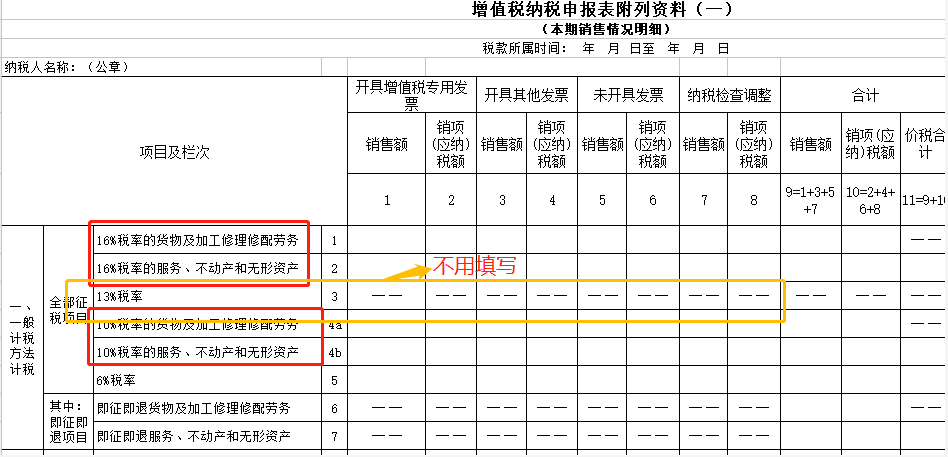Click the 一、一般计税方法计税 section label
This screenshot has height=457, width=948.
22,337
